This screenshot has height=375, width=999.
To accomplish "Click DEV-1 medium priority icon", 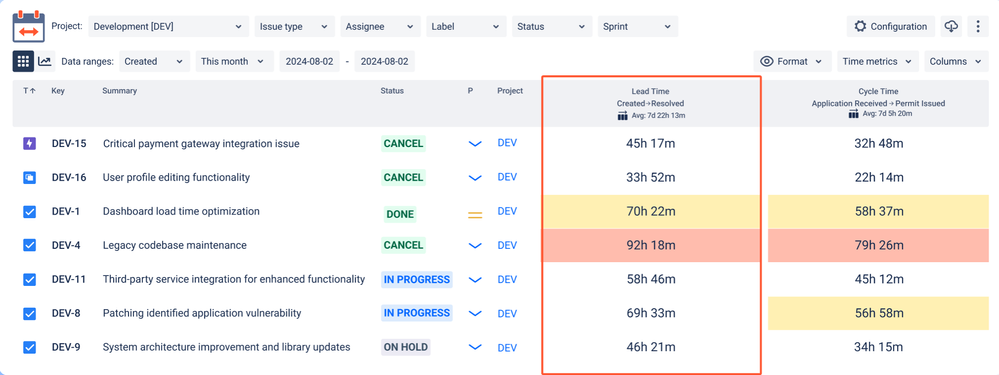I will coord(475,215).
